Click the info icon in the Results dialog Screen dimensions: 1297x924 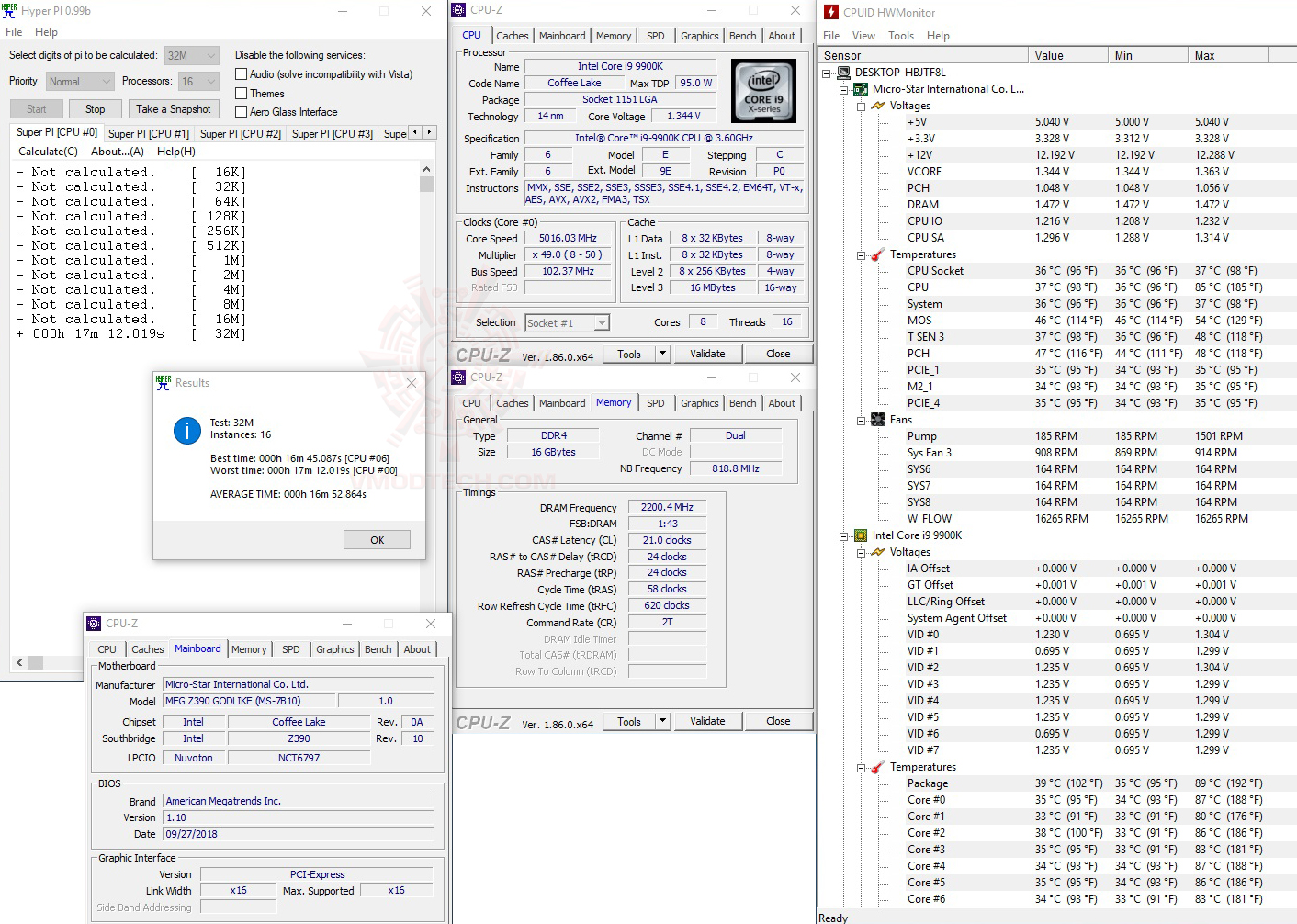[x=186, y=430]
